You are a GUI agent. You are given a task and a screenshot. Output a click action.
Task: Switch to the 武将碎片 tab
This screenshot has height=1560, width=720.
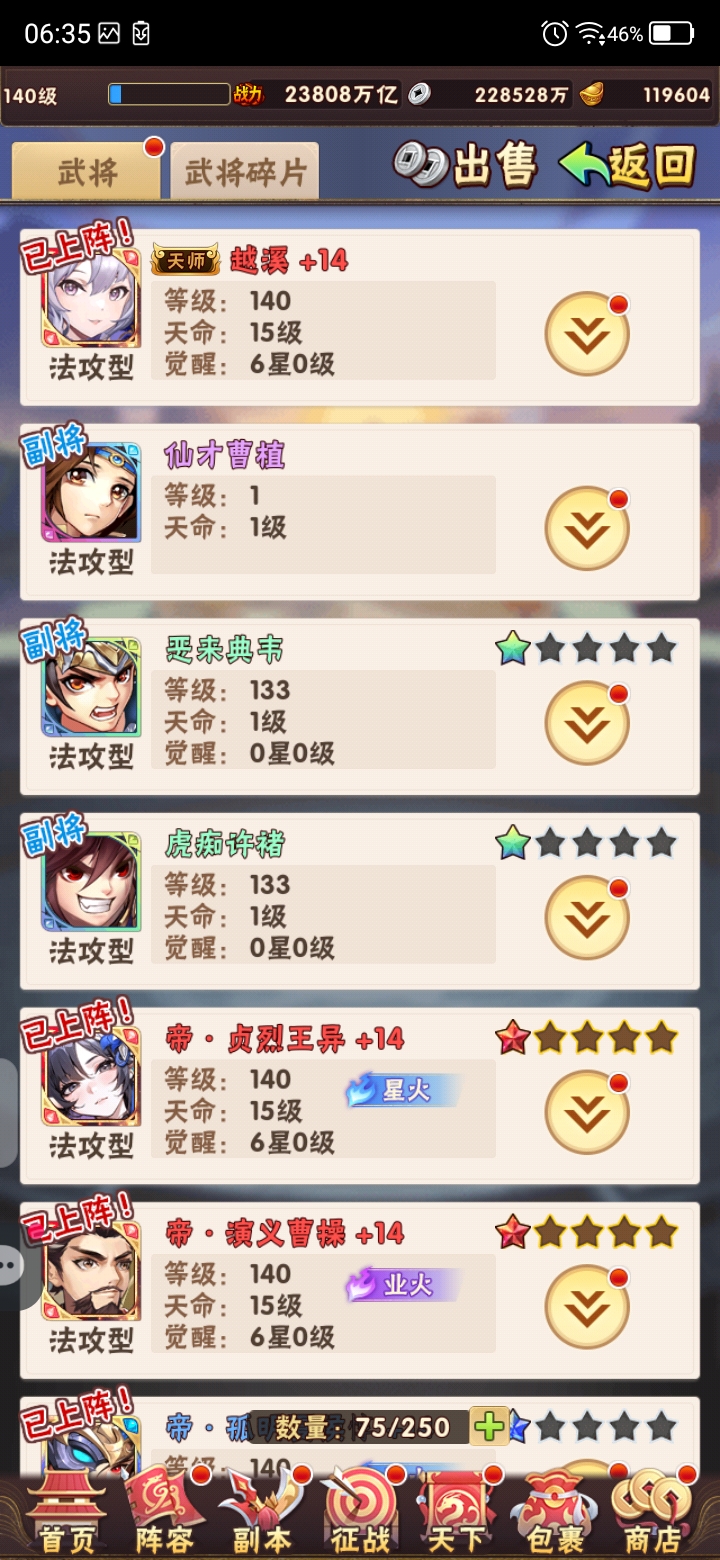point(245,172)
